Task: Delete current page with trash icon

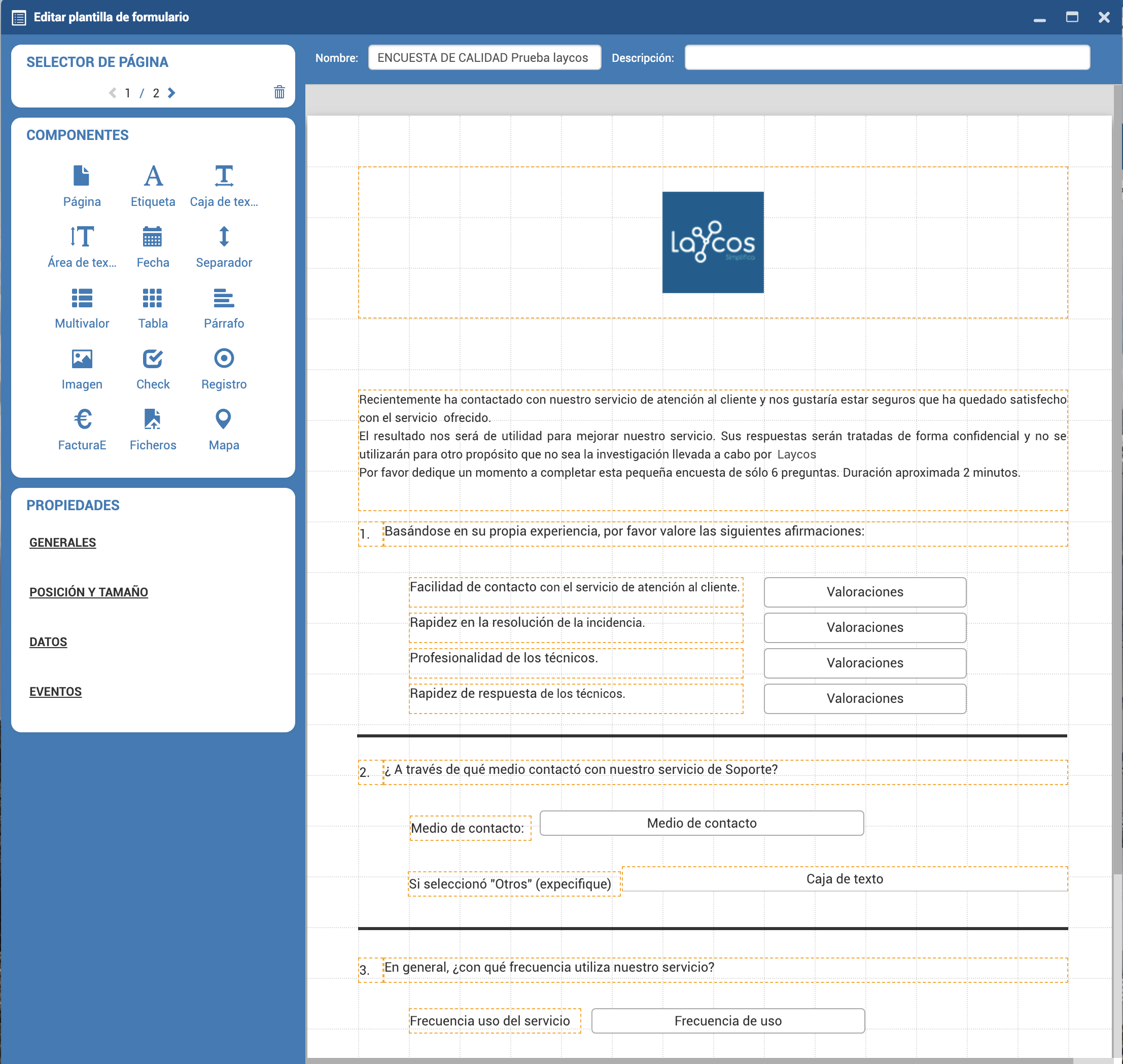Action: (279, 92)
